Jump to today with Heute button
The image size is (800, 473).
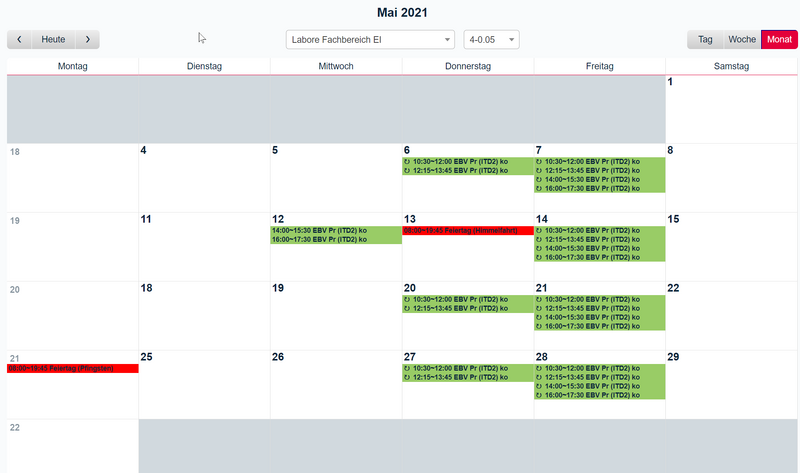click(x=53, y=39)
